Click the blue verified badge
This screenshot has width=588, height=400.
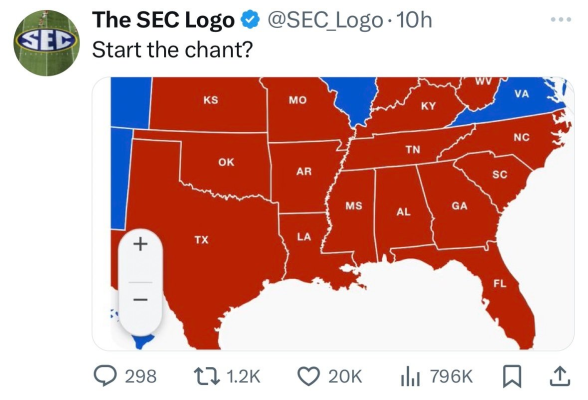(250, 20)
